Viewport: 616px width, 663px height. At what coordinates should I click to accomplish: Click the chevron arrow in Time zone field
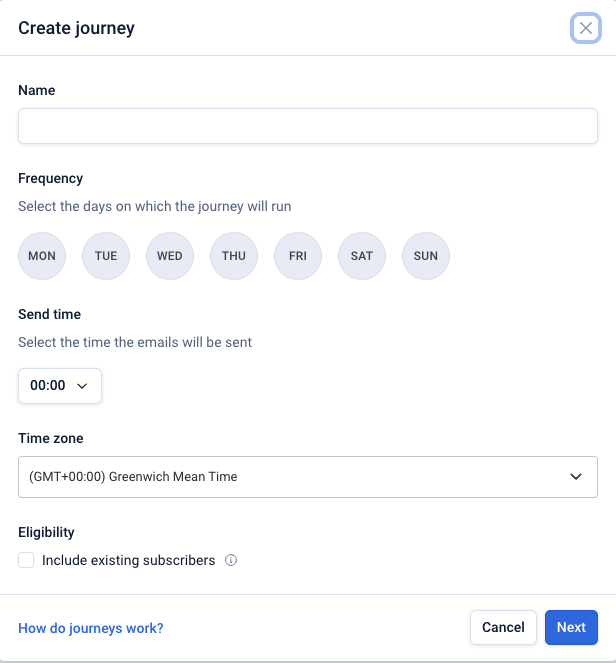pyautogui.click(x=576, y=477)
